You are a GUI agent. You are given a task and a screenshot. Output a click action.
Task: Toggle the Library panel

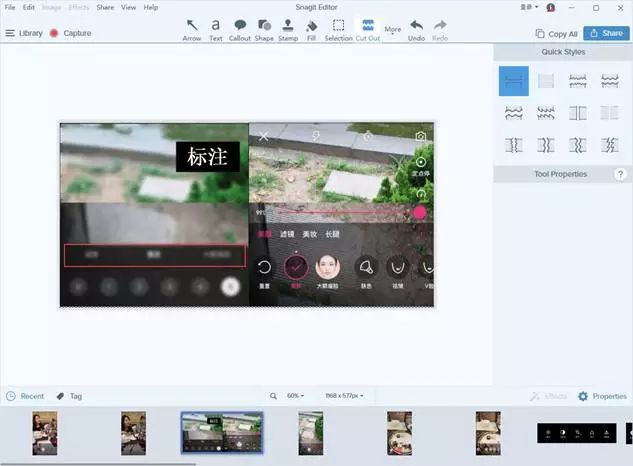(x=24, y=33)
